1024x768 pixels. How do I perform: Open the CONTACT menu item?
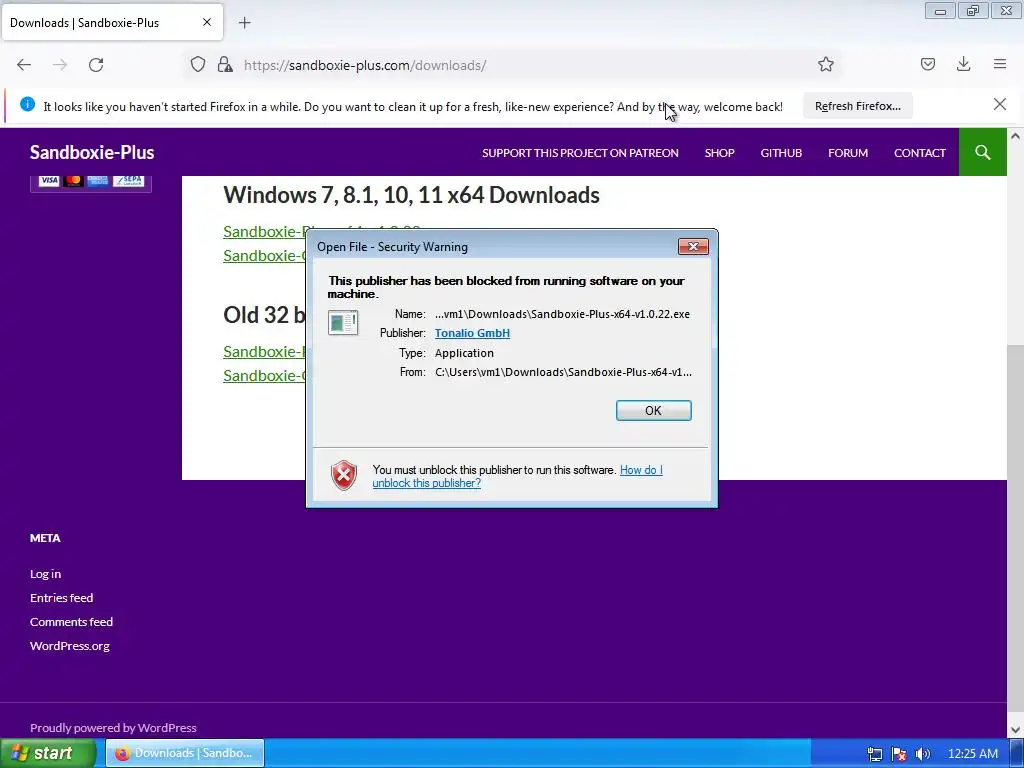[x=920, y=153]
